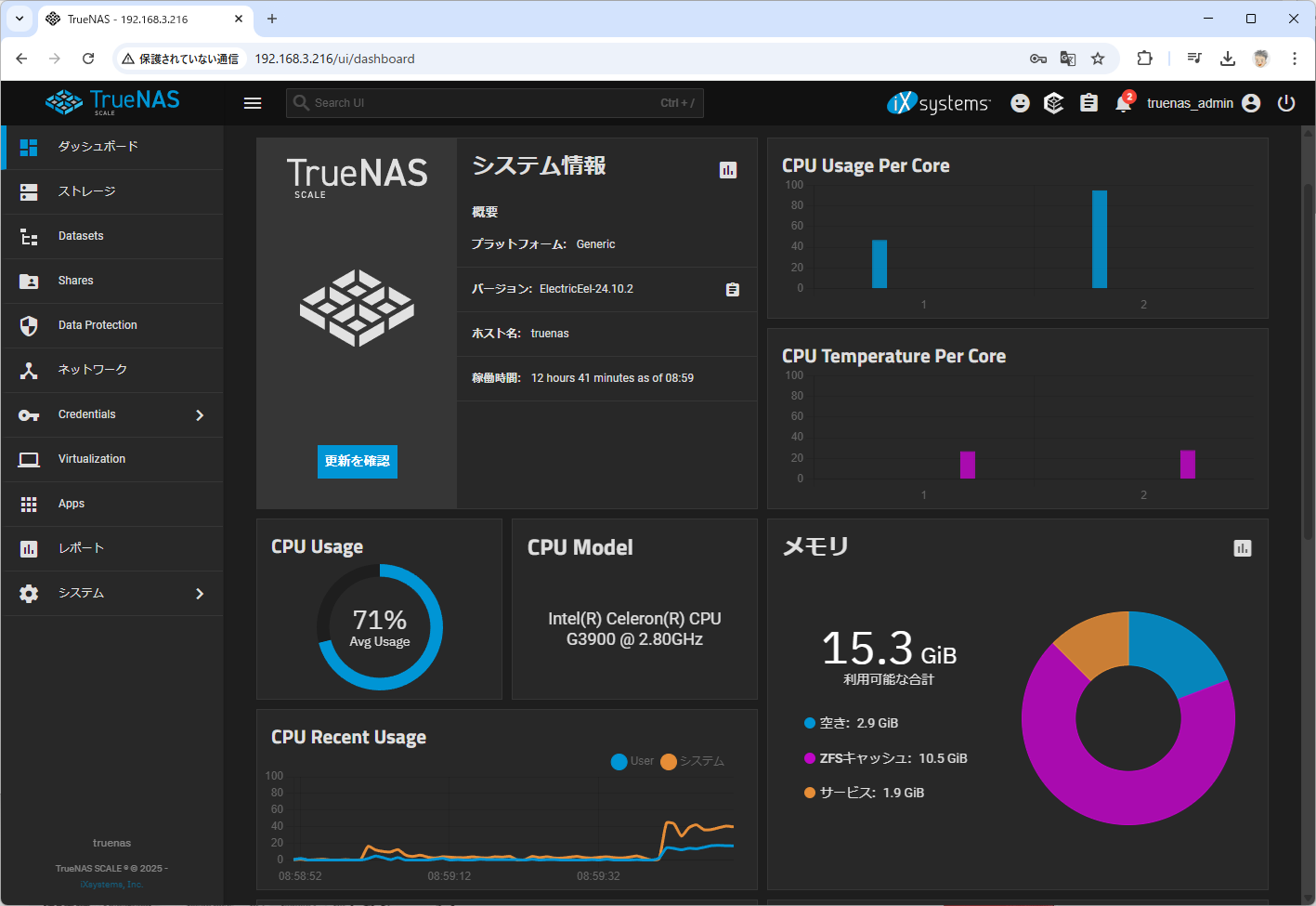Image resolution: width=1316 pixels, height=906 pixels.
Task: Open the Dashboard icon in sidebar
Action: point(29,147)
